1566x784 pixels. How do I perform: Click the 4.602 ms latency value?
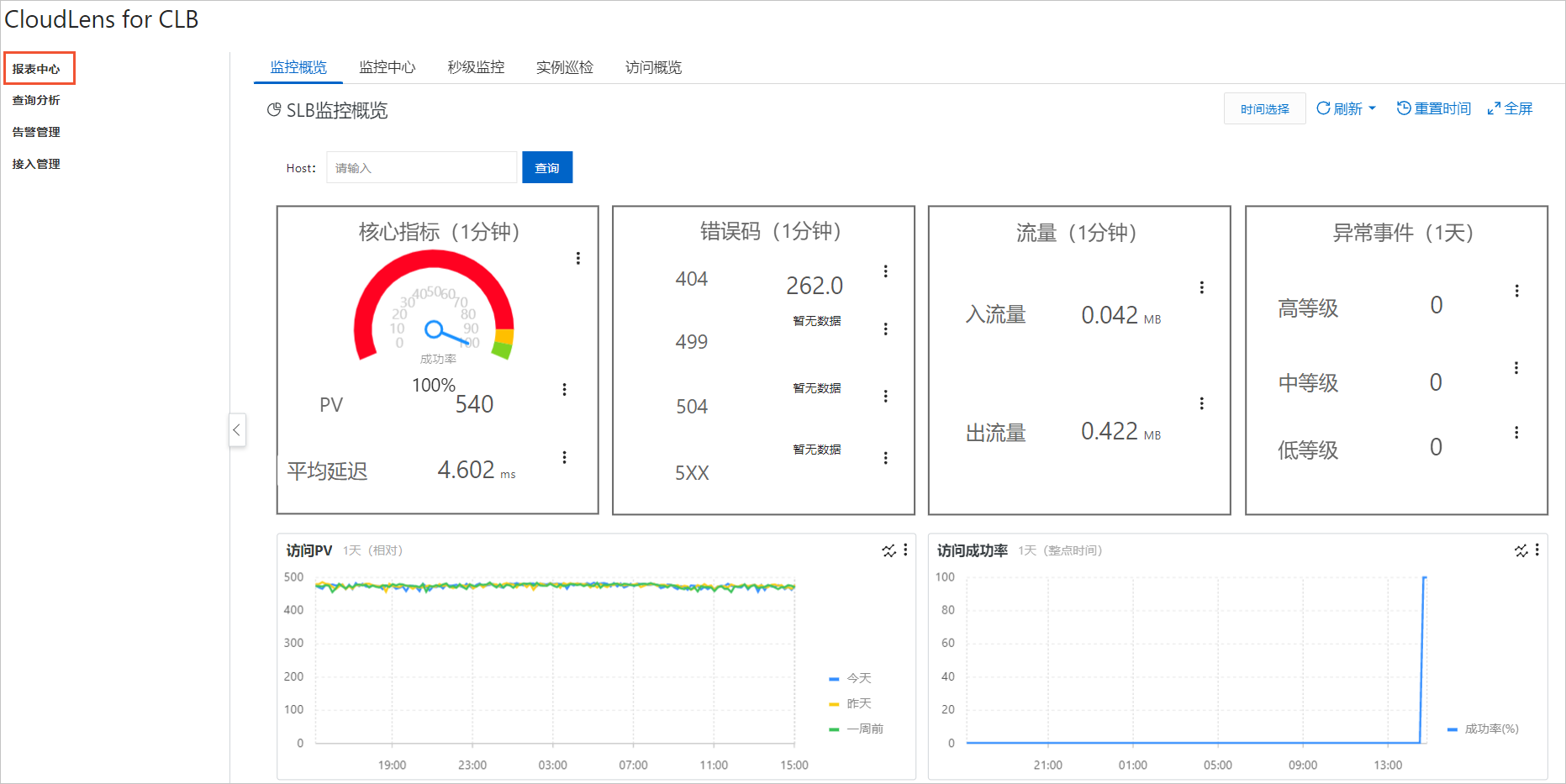pos(477,470)
